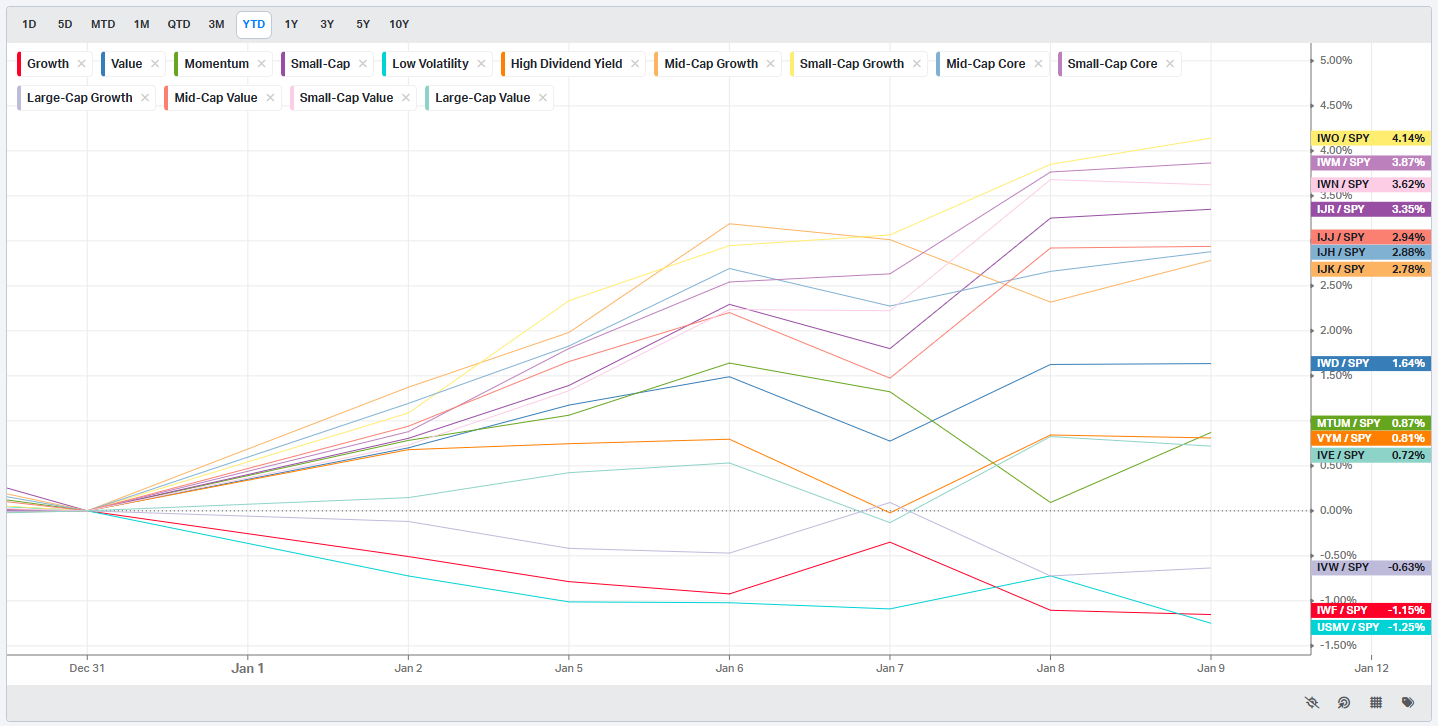
Task: Click the crossed-out sync icon below chart
Action: pyautogui.click(x=1312, y=702)
